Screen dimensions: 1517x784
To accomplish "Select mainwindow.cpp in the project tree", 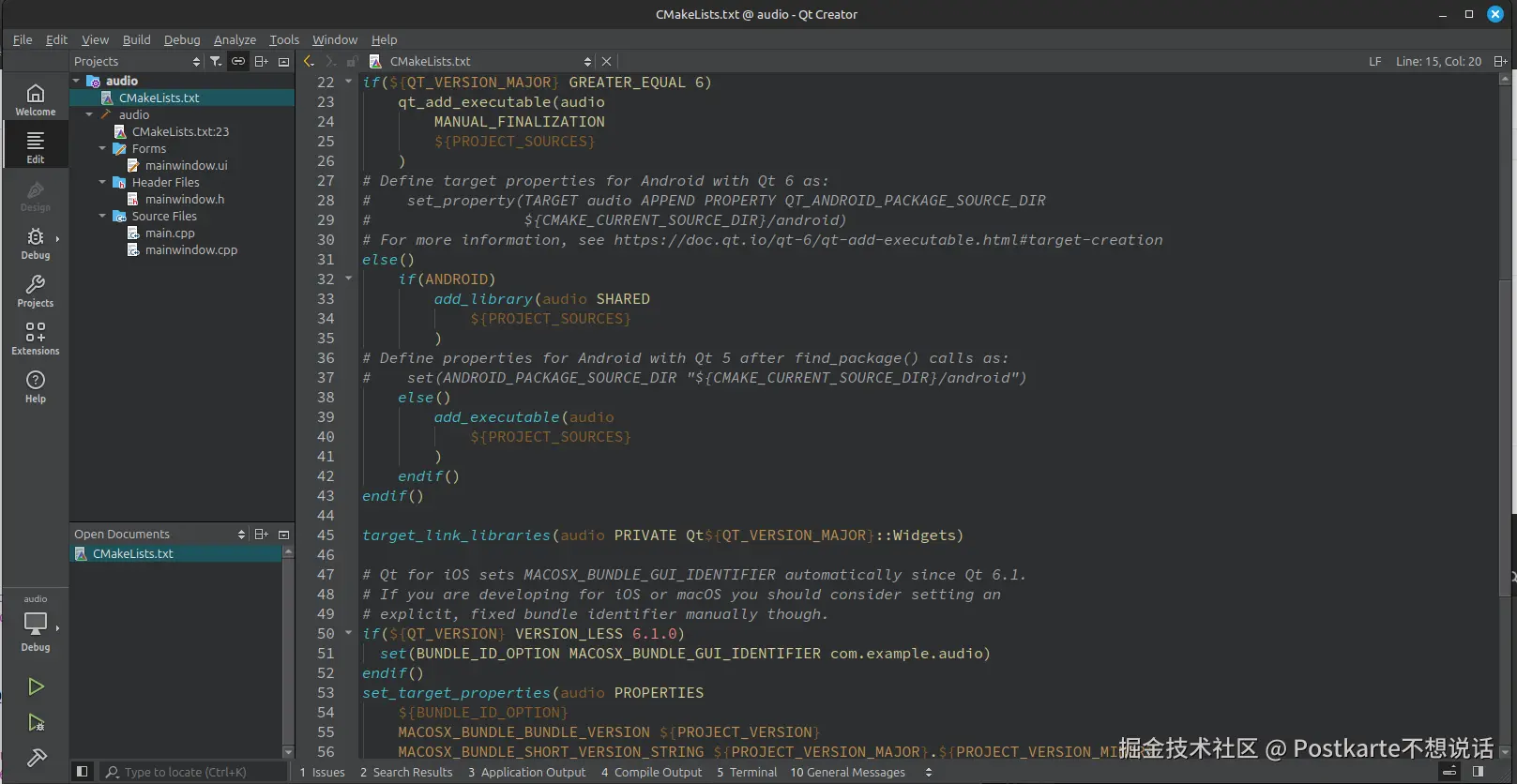I will click(191, 249).
